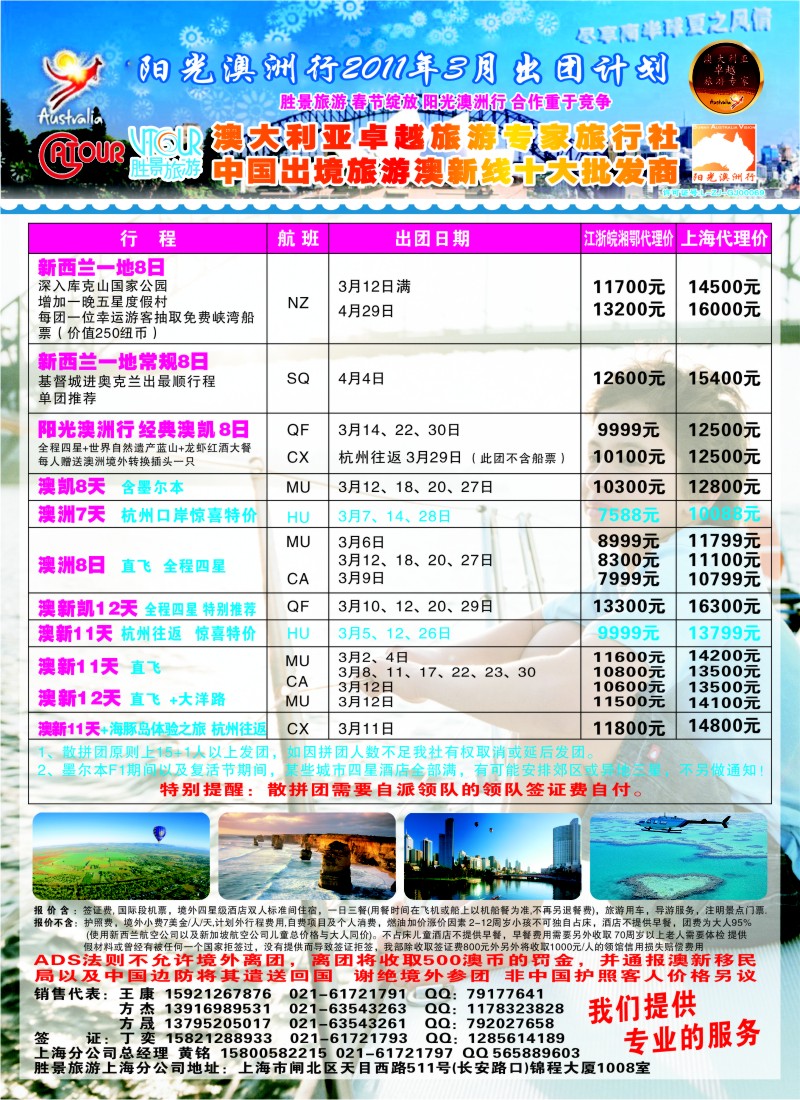The width and height of the screenshot is (800, 1100).
Task: Click the dates 3月8、11、17、22、23、30
Action: (436, 672)
